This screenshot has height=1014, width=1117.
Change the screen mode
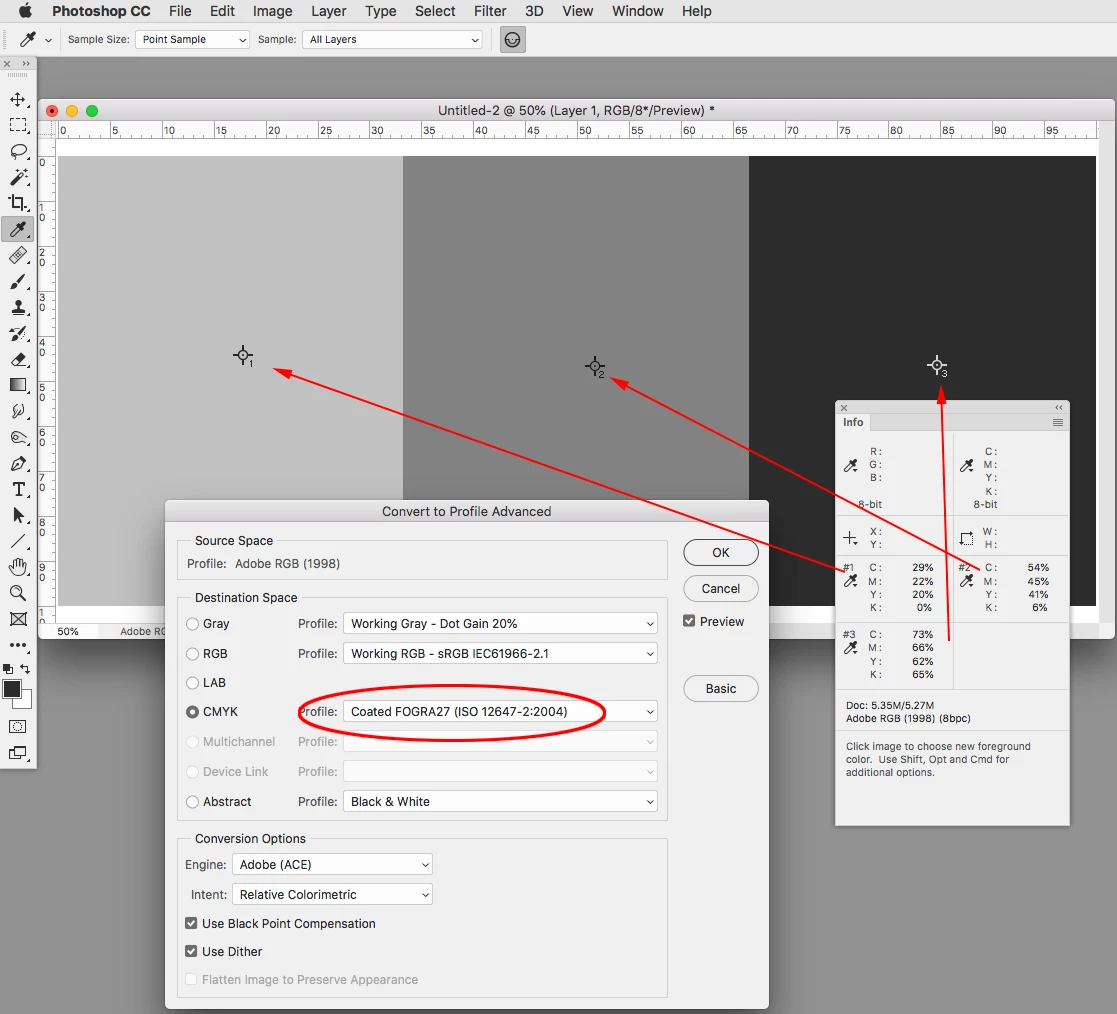[x=18, y=753]
